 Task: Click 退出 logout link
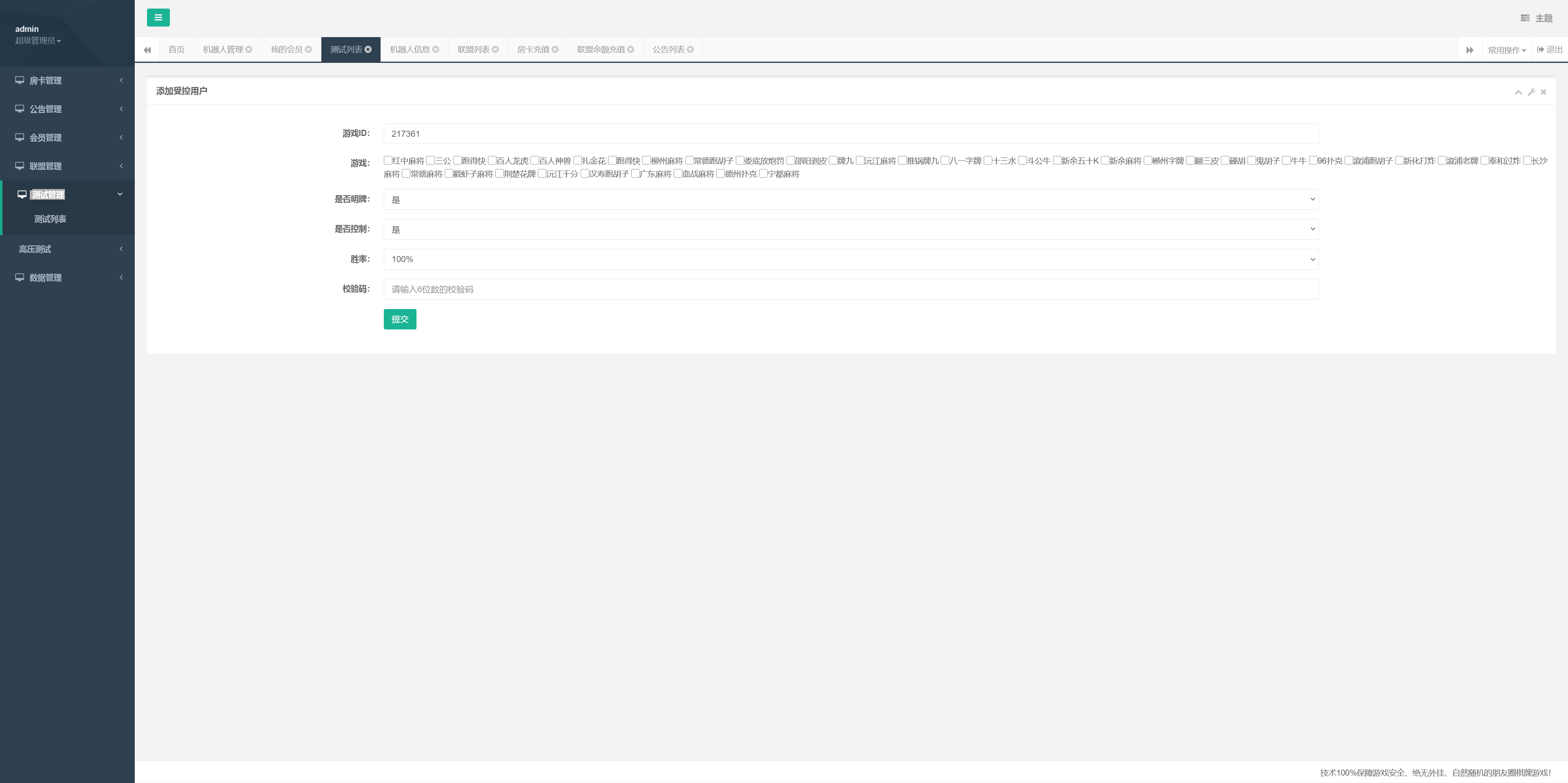point(1550,49)
